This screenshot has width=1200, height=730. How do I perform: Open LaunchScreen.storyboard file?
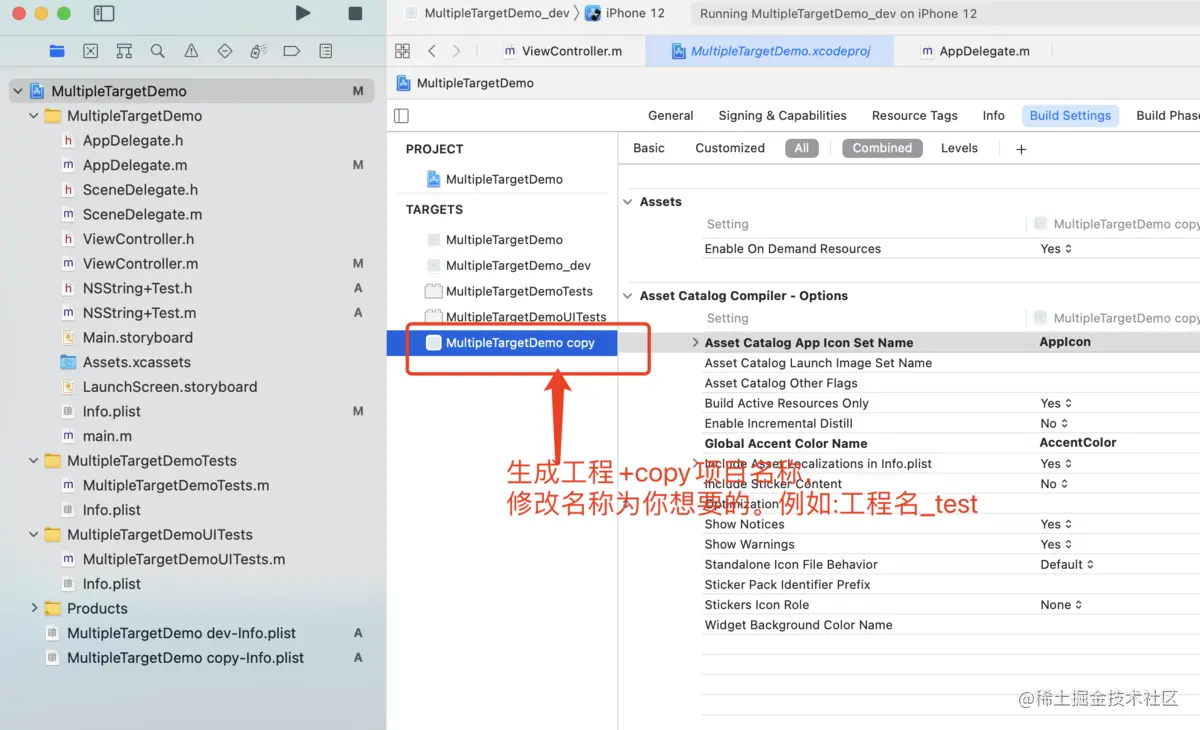click(170, 387)
